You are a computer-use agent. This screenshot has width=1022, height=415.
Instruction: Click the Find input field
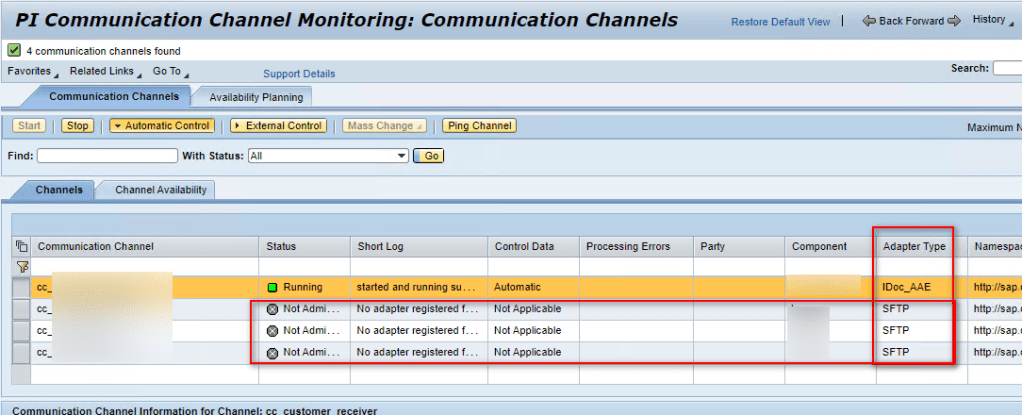coord(106,156)
